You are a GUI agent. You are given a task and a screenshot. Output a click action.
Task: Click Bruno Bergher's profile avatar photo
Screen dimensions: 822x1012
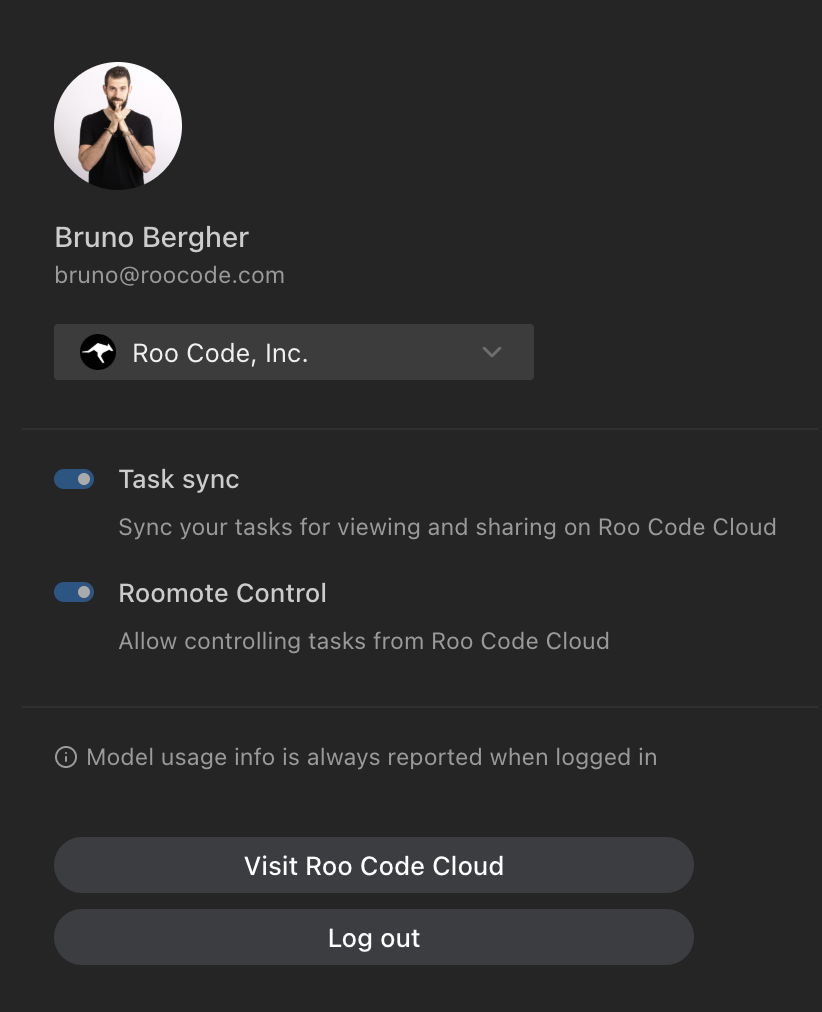[x=118, y=126]
